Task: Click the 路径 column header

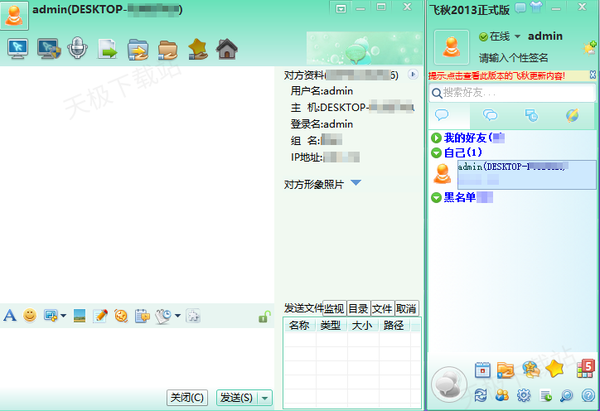Action: (x=394, y=326)
